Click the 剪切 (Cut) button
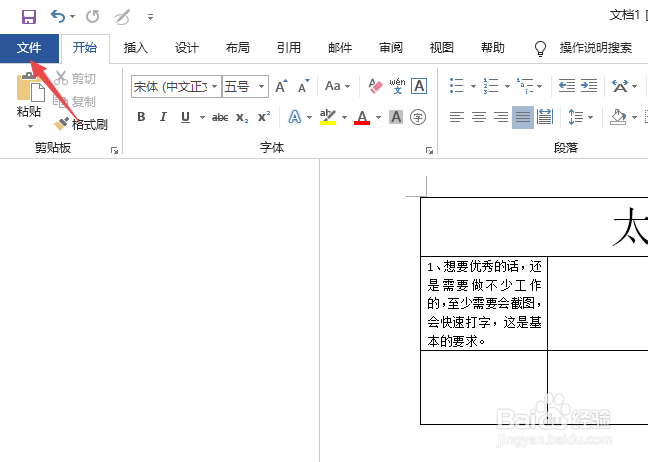Image resolution: width=648 pixels, height=462 pixels. [x=75, y=78]
